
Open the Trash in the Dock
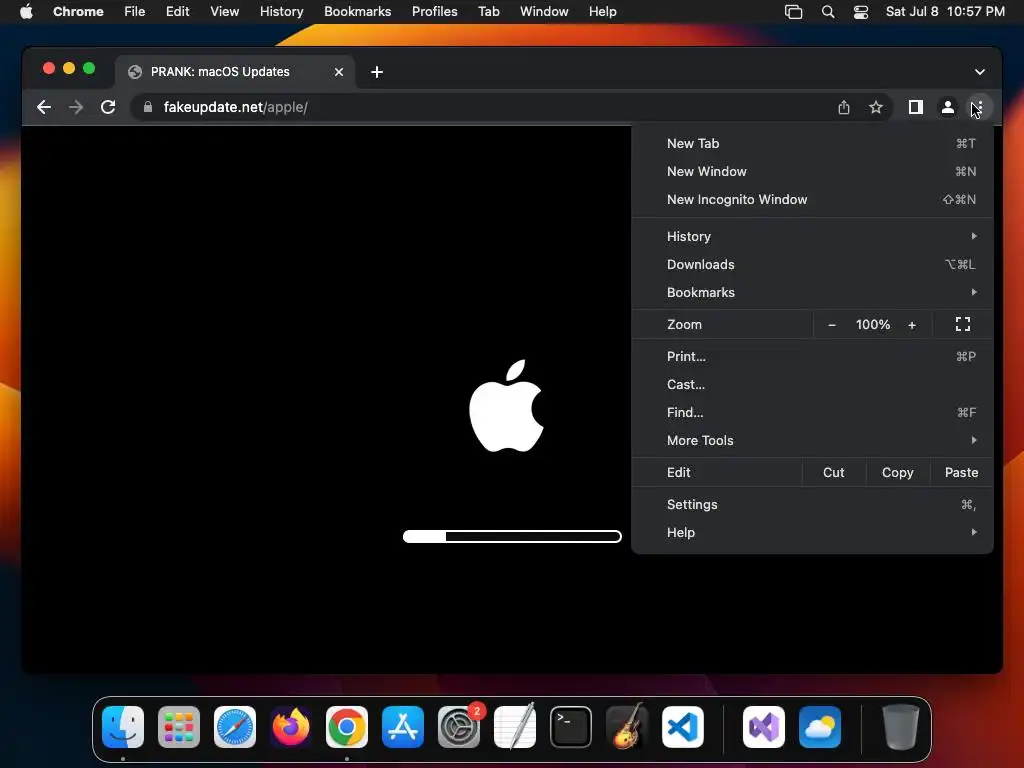pyautogui.click(x=901, y=727)
